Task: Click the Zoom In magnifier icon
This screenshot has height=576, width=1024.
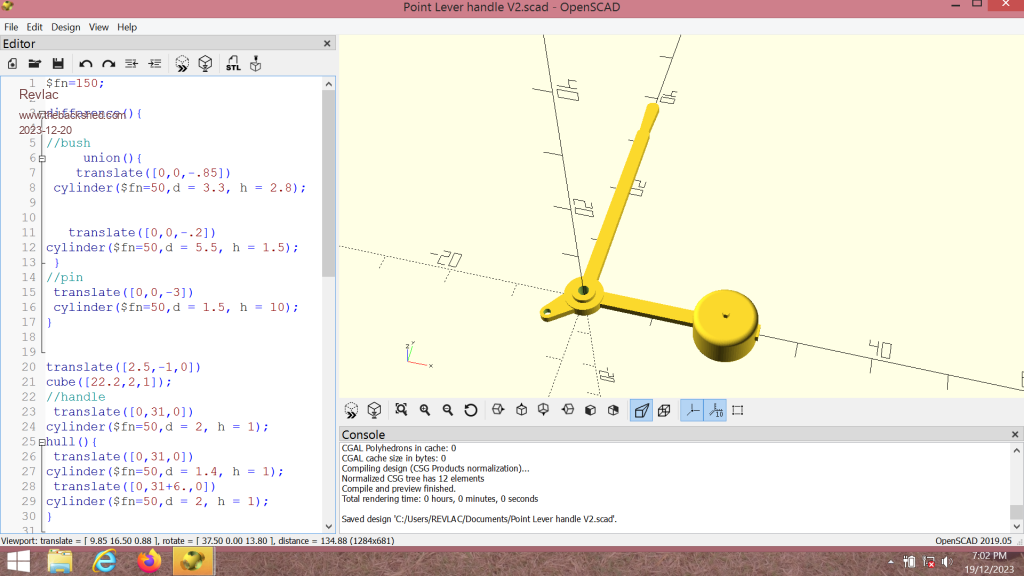Action: 425,410
